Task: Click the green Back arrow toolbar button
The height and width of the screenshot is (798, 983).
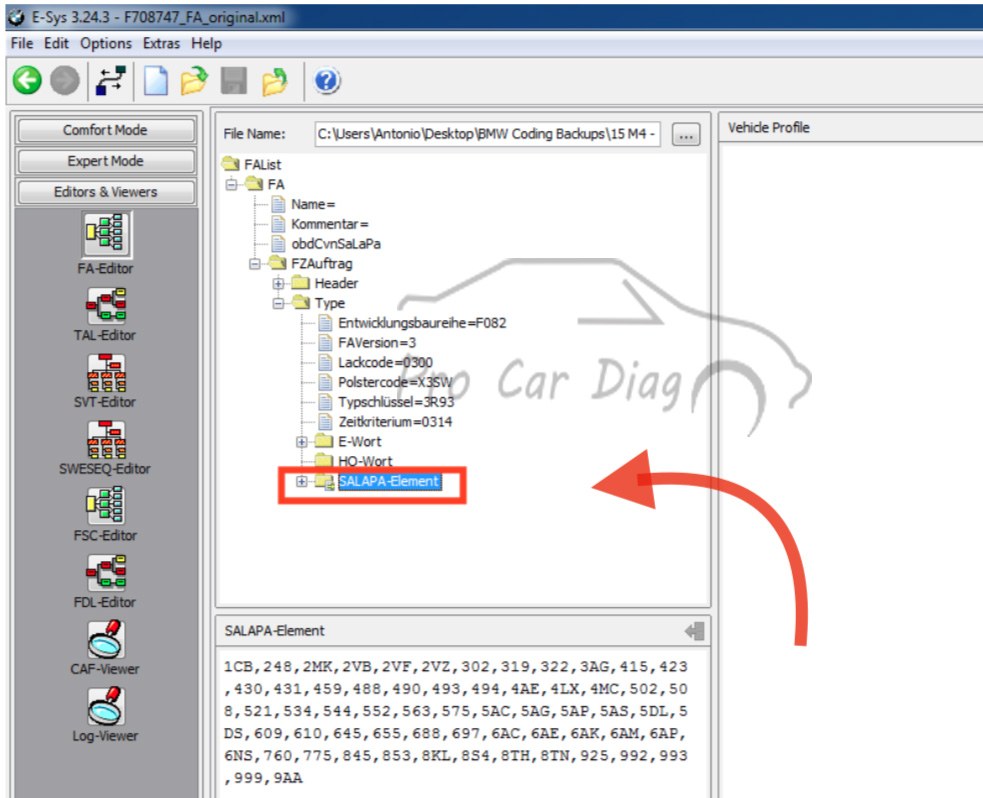Action: [27, 81]
